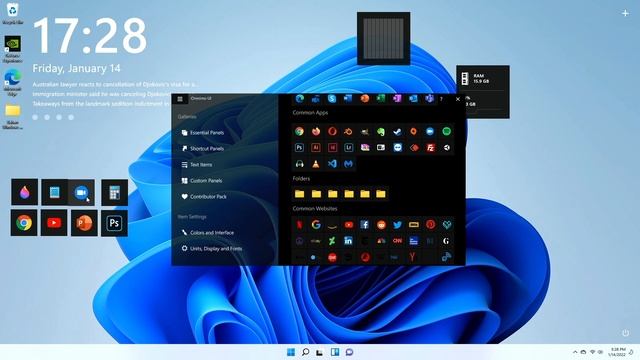Screen dimensions: 640x360
Task: Select the Steam icon under Common Apps
Action: point(397,131)
